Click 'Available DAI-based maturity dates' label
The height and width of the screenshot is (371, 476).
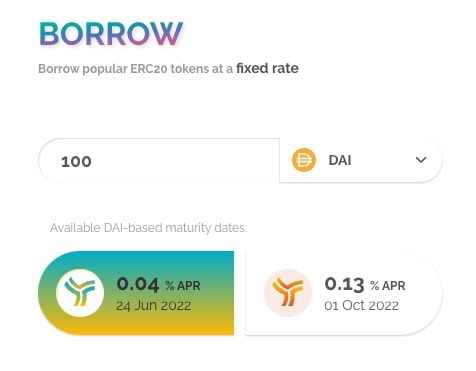point(149,228)
